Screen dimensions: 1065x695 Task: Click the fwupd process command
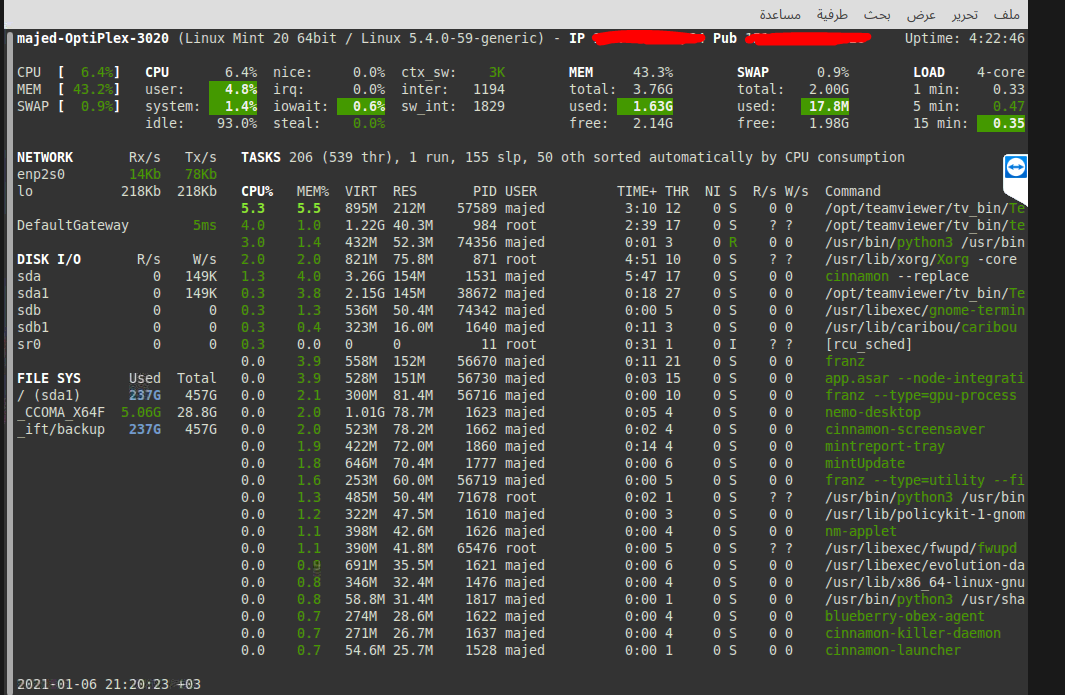click(x=921, y=548)
